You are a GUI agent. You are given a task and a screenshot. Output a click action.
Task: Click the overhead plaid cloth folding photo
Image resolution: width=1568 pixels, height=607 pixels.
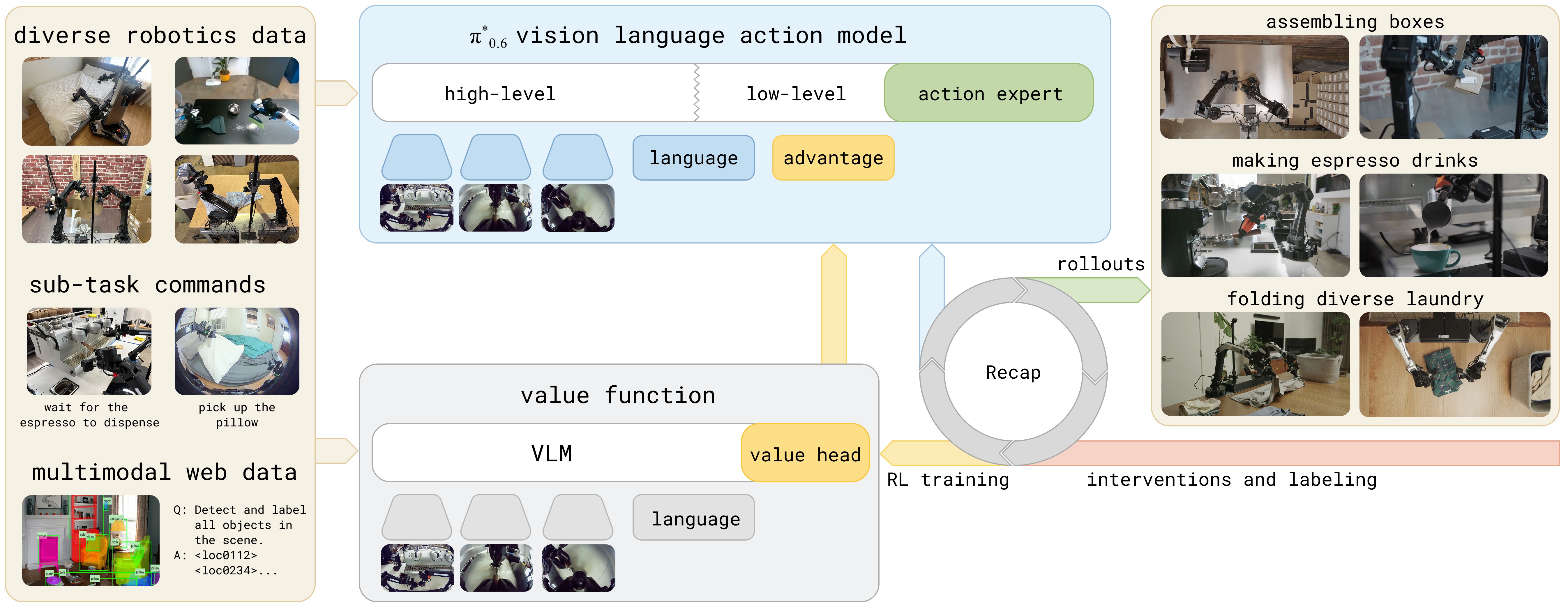click(x=1455, y=364)
